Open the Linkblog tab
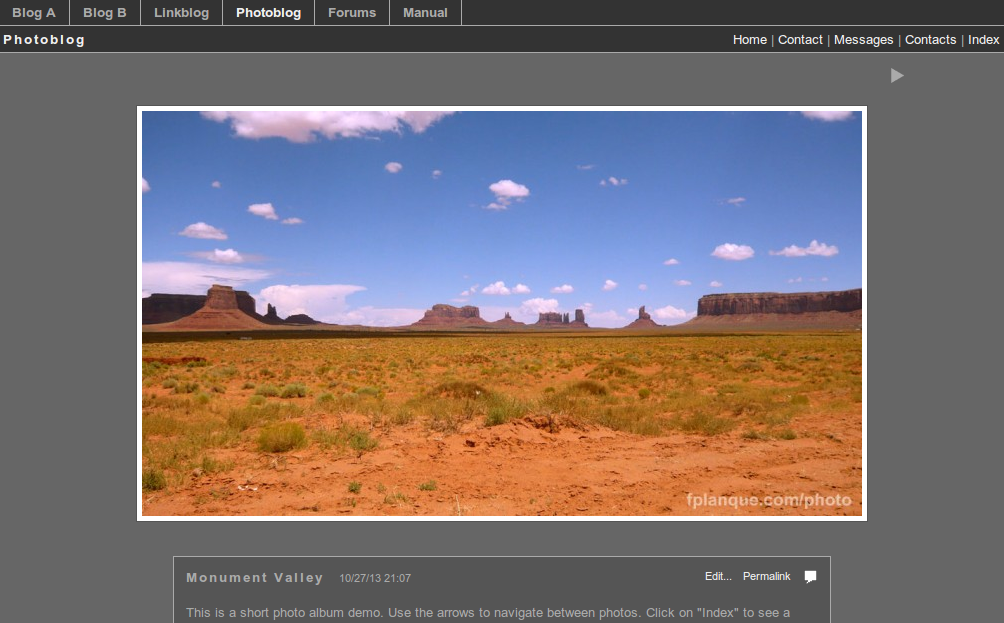The width and height of the screenshot is (1004, 623). (181, 13)
